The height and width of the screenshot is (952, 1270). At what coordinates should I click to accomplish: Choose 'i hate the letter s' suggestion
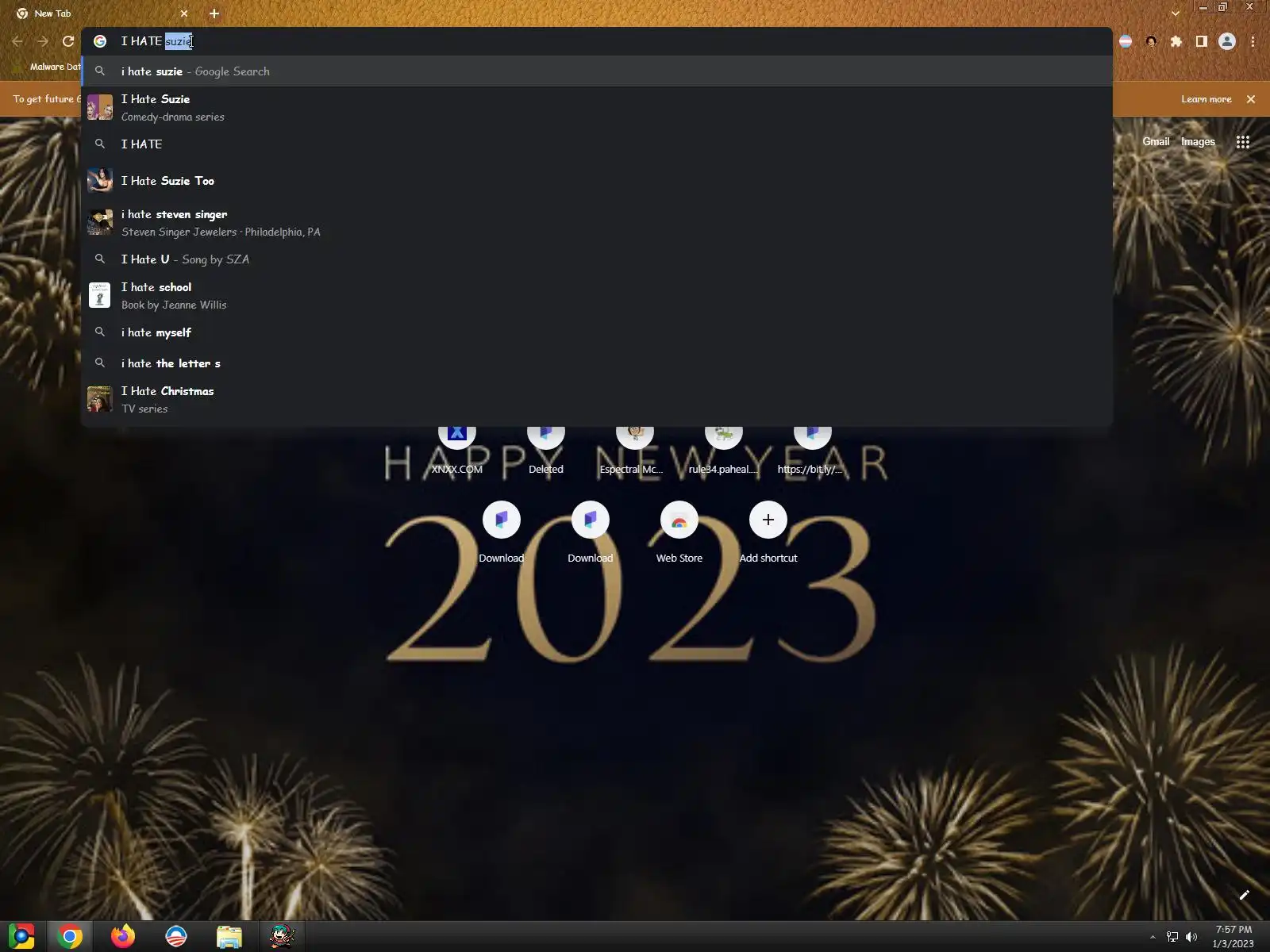coord(597,363)
